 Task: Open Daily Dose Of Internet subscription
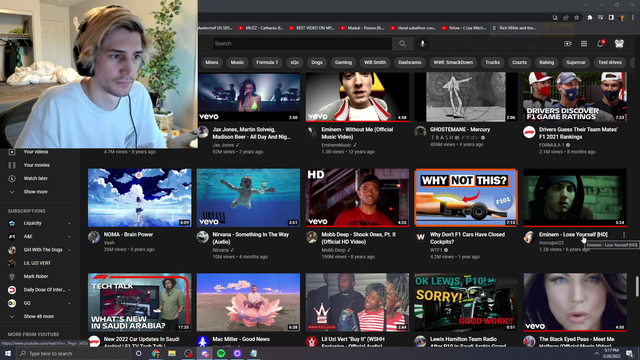click(x=39, y=290)
